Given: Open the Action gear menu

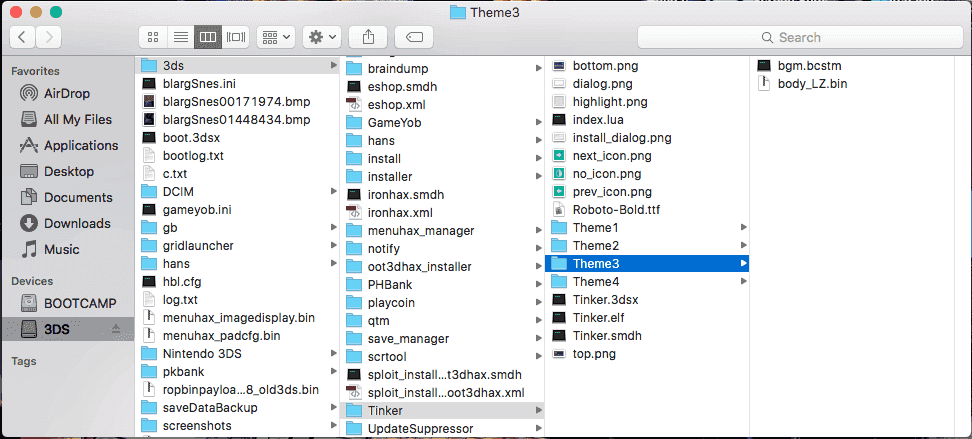Looking at the screenshot, I should 322,37.
